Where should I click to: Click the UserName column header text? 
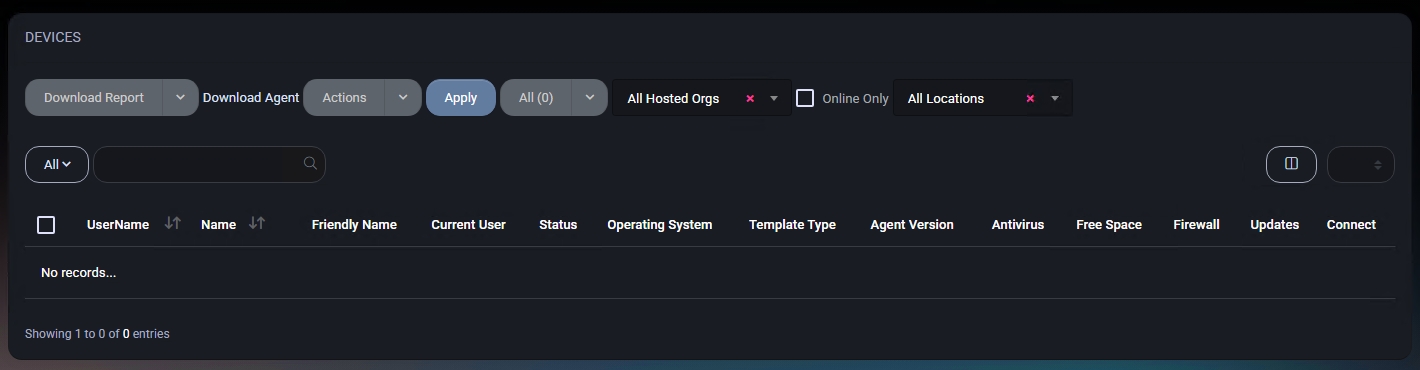coord(118,225)
